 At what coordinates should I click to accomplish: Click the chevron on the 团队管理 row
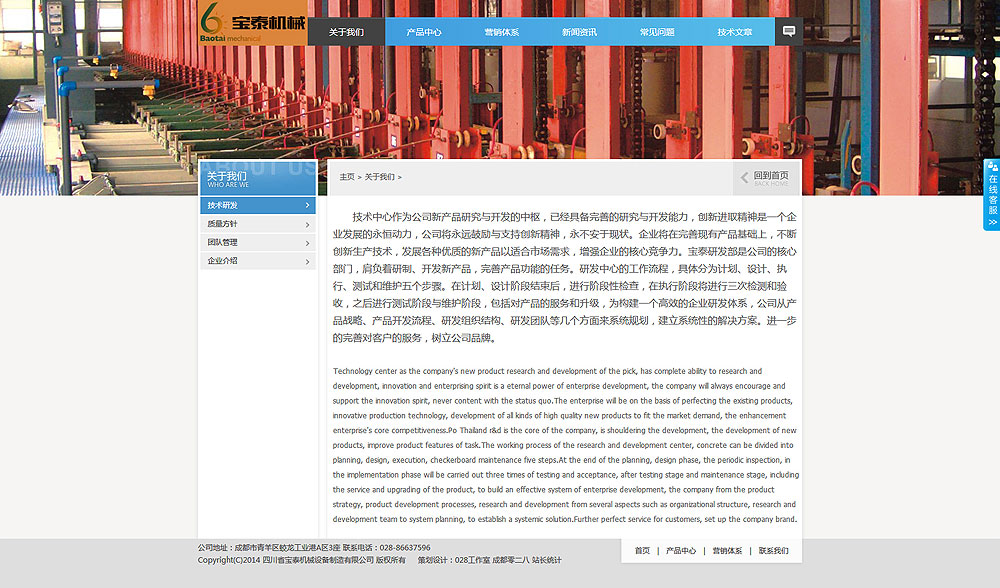tap(307, 243)
